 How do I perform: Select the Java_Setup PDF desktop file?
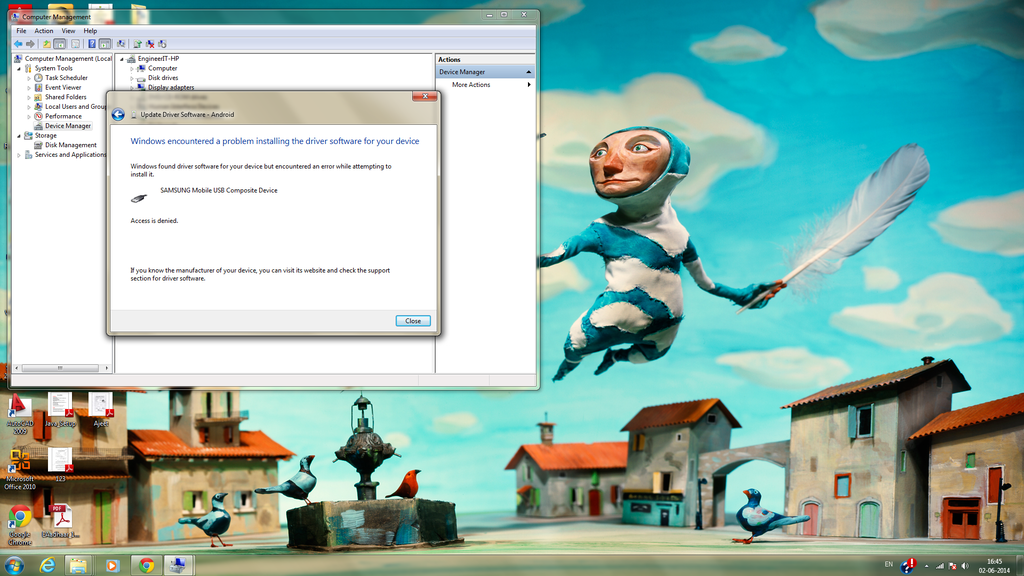pos(59,411)
